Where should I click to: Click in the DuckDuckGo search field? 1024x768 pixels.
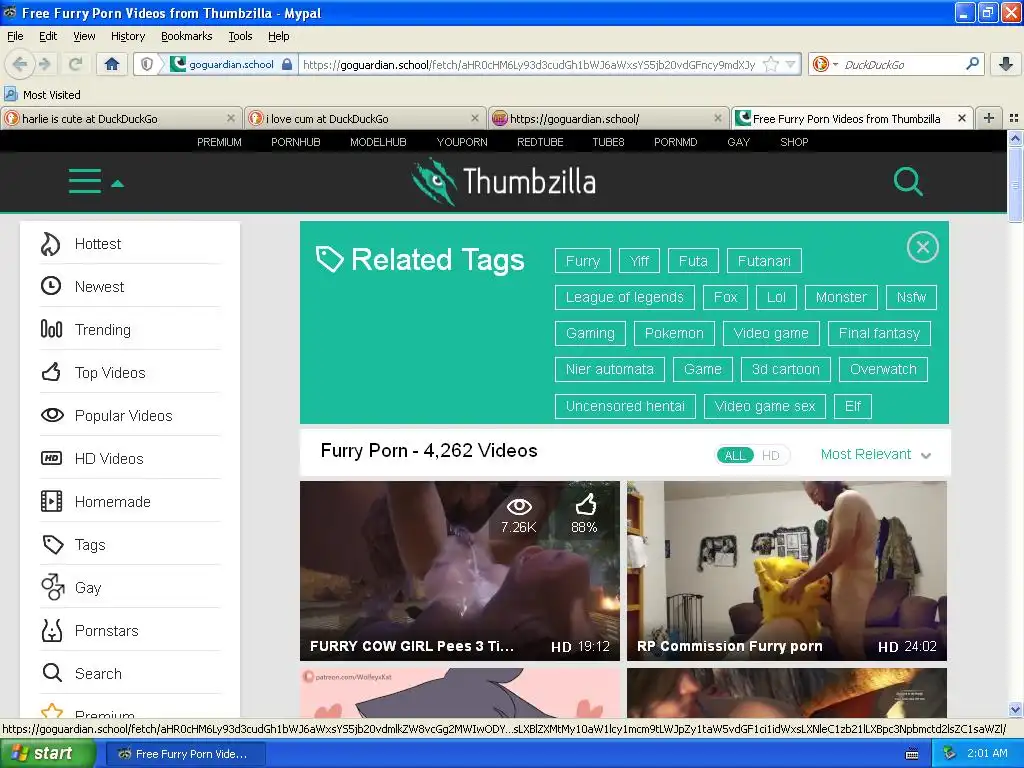coord(901,64)
